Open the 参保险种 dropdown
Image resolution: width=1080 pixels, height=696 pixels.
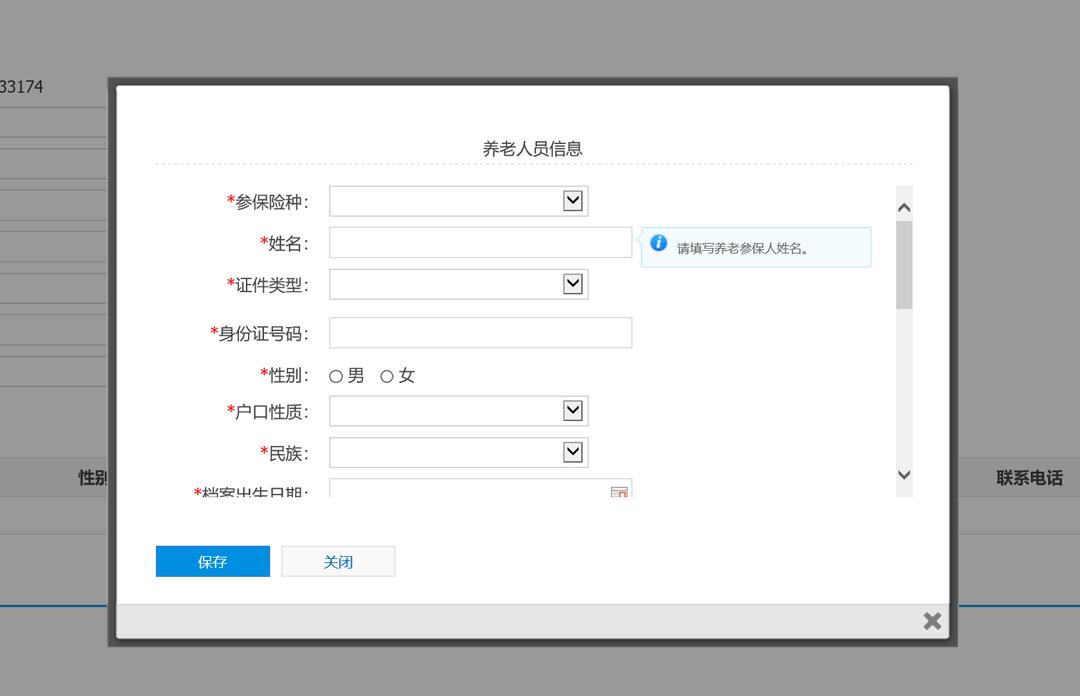coord(459,201)
